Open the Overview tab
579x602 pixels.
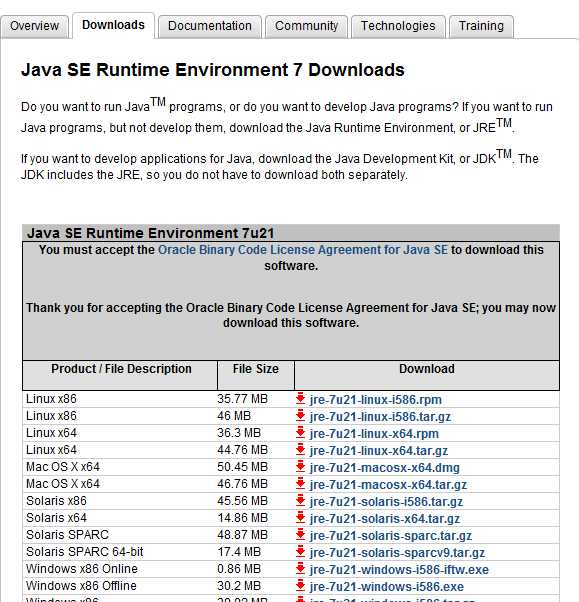point(35,26)
